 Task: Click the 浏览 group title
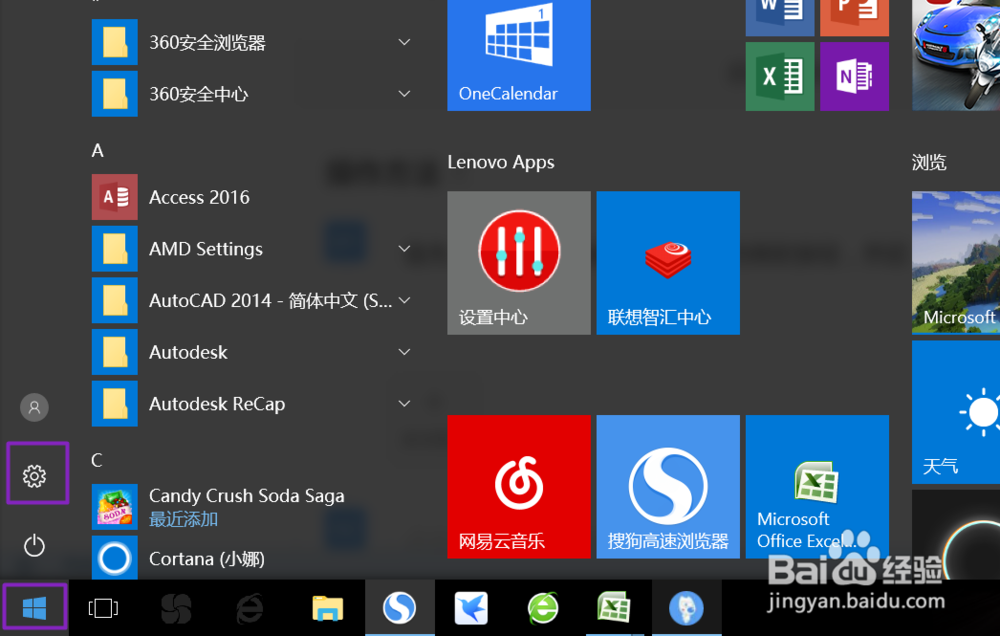[x=929, y=162]
